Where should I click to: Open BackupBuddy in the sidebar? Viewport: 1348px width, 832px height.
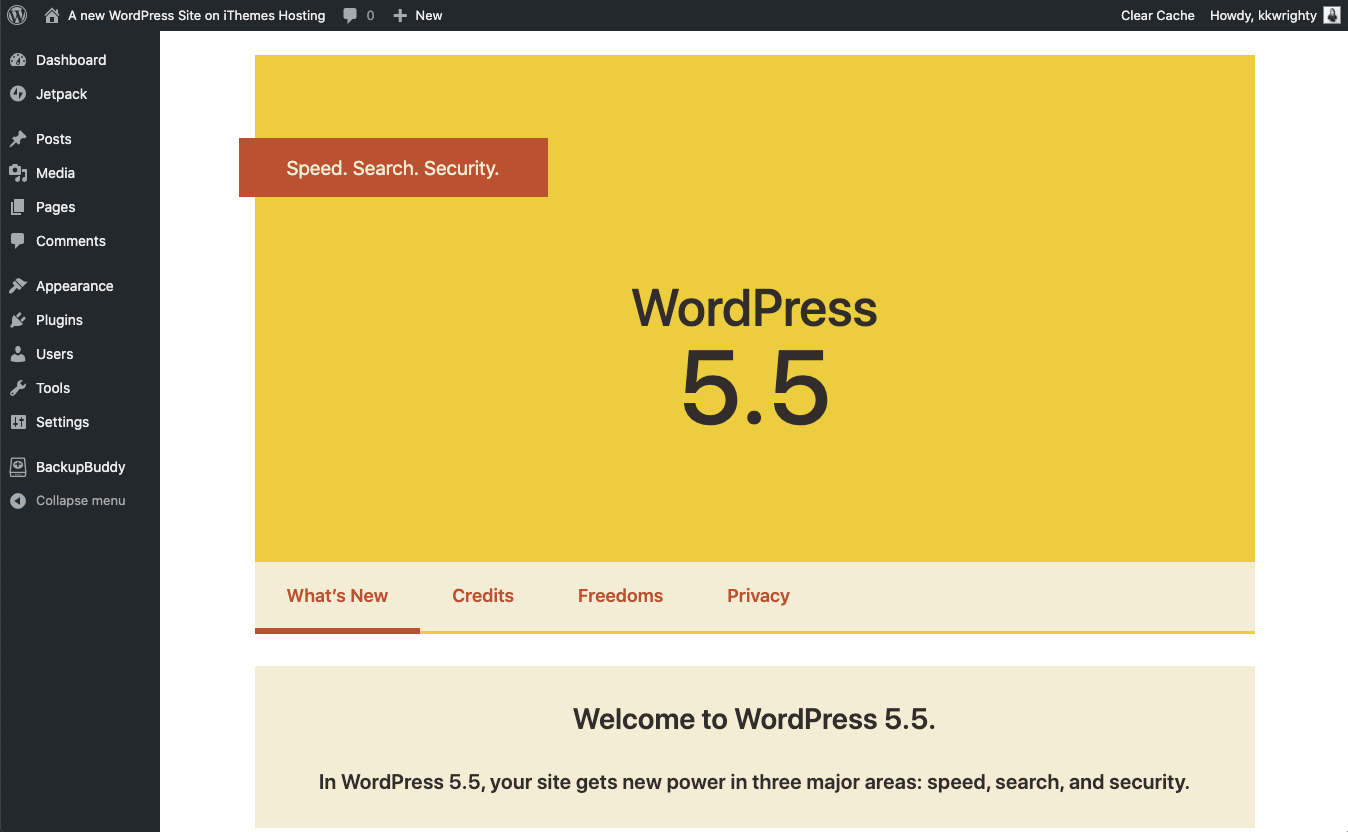coord(80,467)
